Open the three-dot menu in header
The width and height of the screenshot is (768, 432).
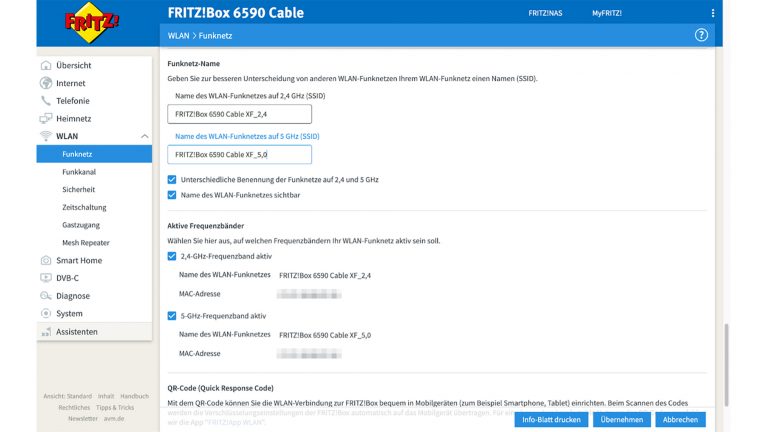click(713, 13)
